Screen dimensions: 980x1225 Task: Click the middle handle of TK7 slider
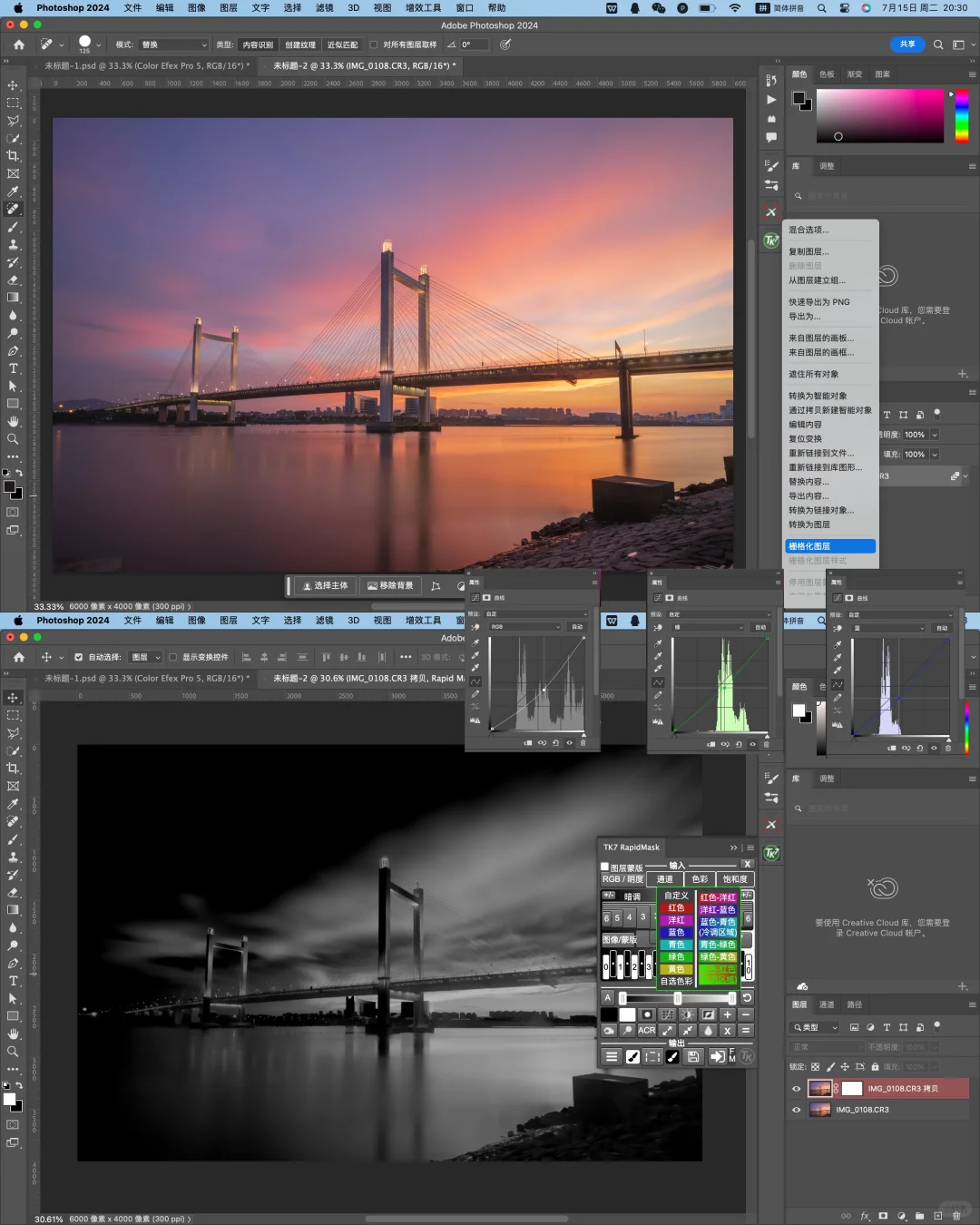(x=677, y=998)
